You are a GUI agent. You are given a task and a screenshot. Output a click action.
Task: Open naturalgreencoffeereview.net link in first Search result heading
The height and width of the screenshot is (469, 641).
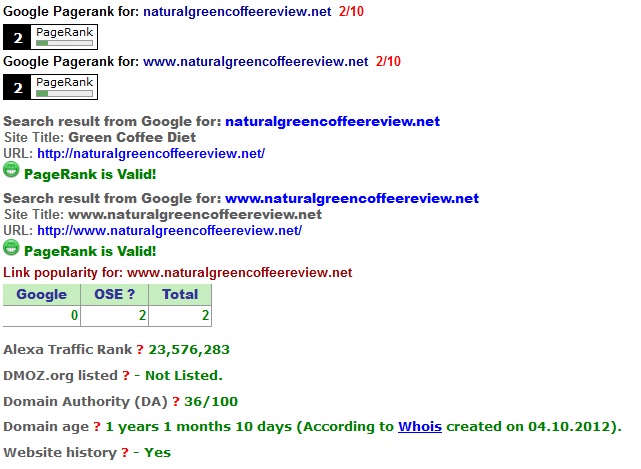click(332, 121)
